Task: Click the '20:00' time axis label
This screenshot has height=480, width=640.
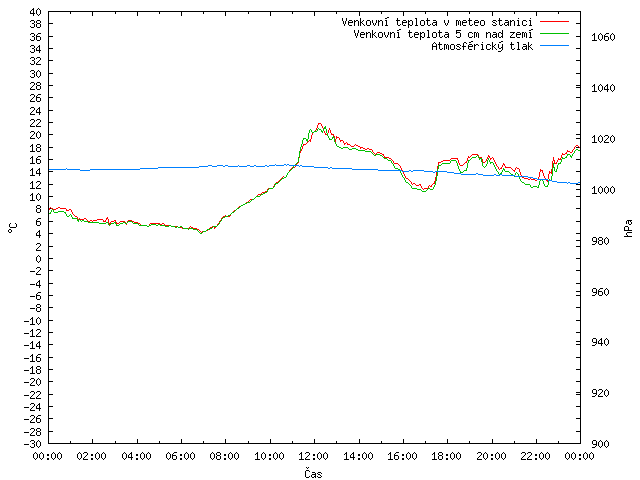Action: pos(491,456)
